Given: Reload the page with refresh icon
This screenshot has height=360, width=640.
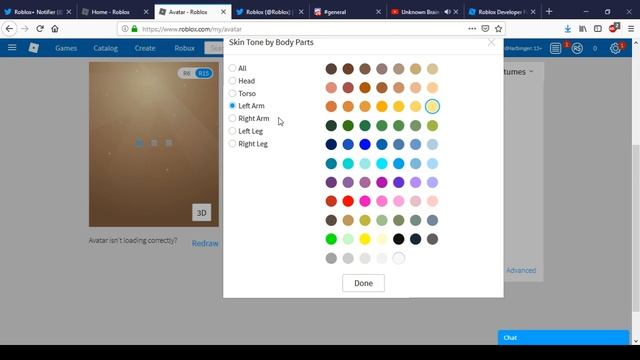Looking at the screenshot, I should 40,29.
